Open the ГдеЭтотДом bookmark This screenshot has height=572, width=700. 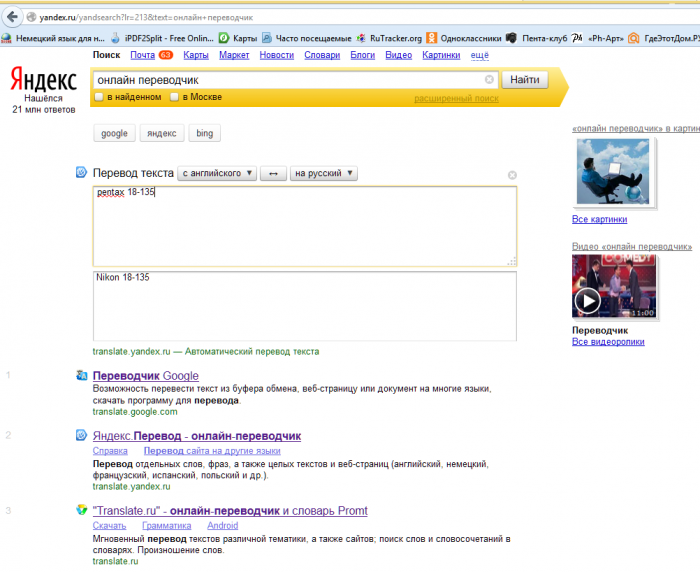[664, 38]
